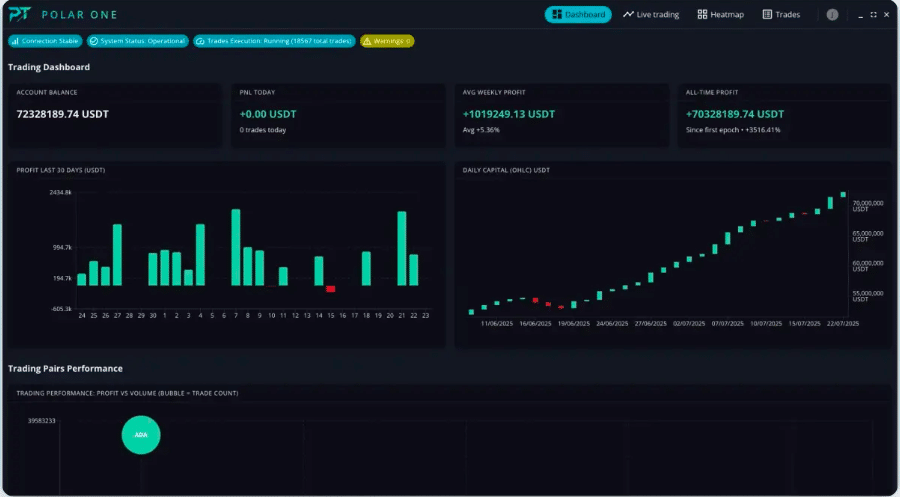
Task: Click the Account Balance card
Action: tap(114, 115)
